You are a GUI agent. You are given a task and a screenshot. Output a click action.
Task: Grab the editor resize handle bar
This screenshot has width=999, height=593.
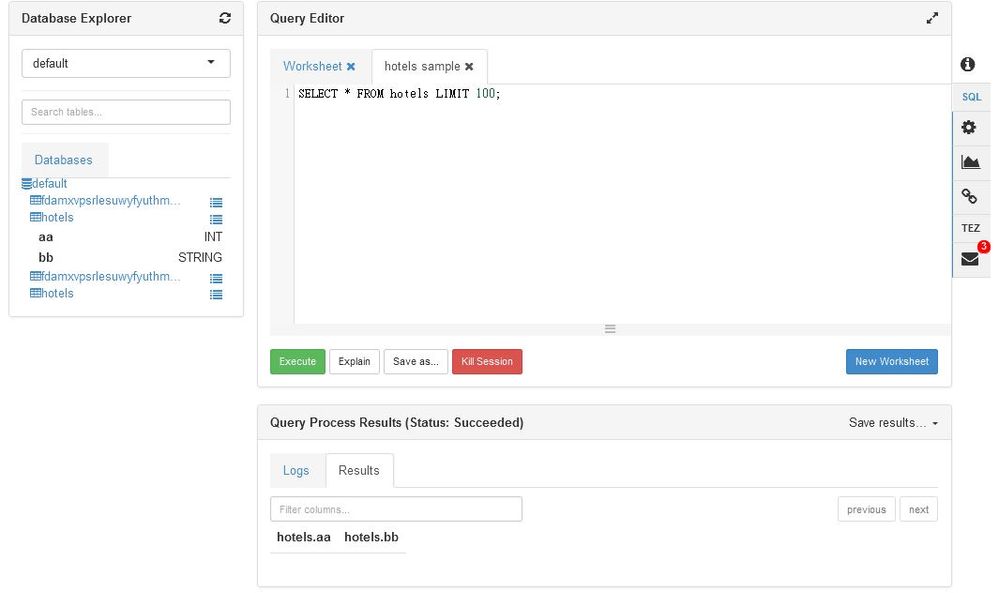point(610,329)
